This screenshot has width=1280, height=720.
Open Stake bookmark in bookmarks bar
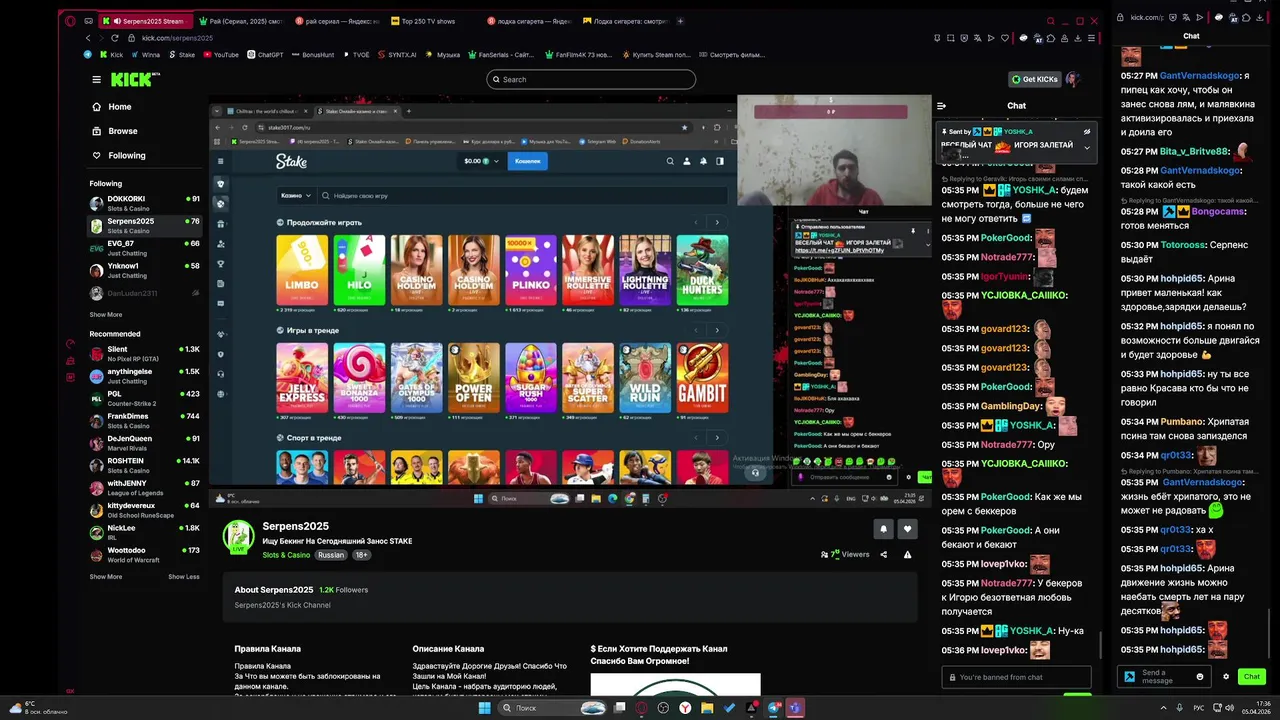[x=182, y=55]
